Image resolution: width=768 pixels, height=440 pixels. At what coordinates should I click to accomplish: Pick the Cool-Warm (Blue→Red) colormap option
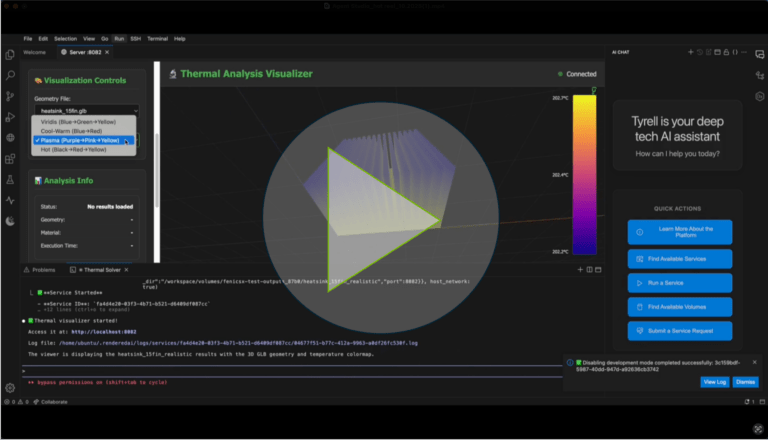(69, 130)
